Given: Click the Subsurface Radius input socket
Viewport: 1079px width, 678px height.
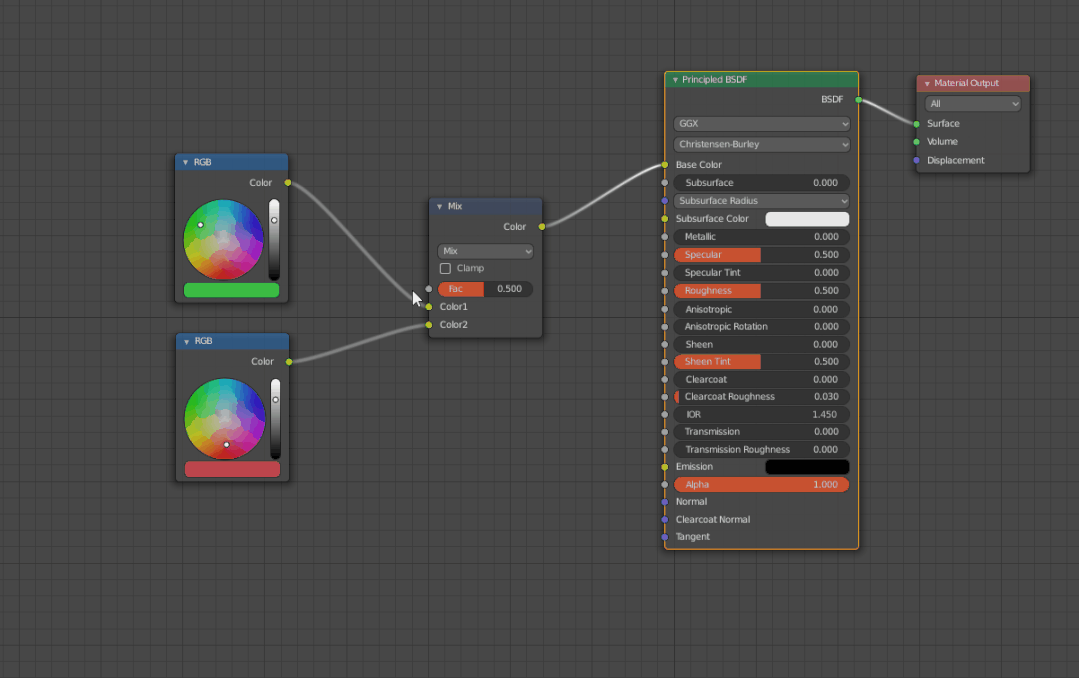Looking at the screenshot, I should pos(665,201).
